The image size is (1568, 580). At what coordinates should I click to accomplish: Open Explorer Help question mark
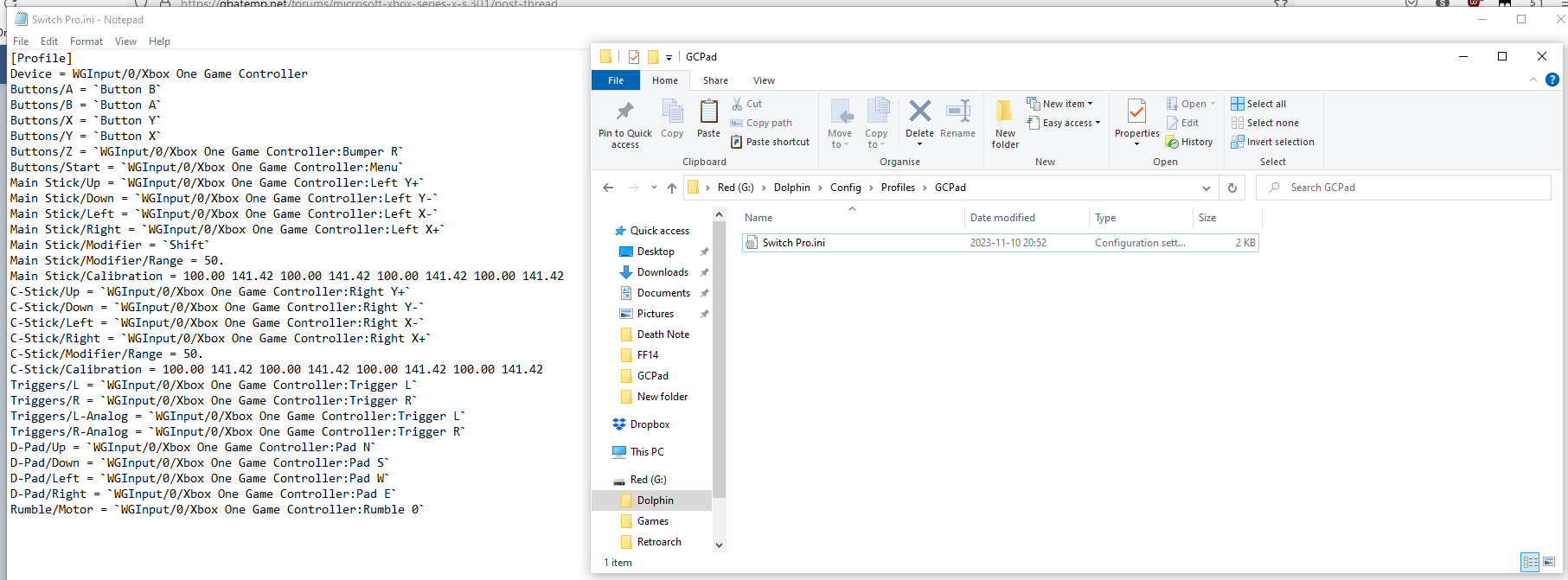(x=1552, y=80)
